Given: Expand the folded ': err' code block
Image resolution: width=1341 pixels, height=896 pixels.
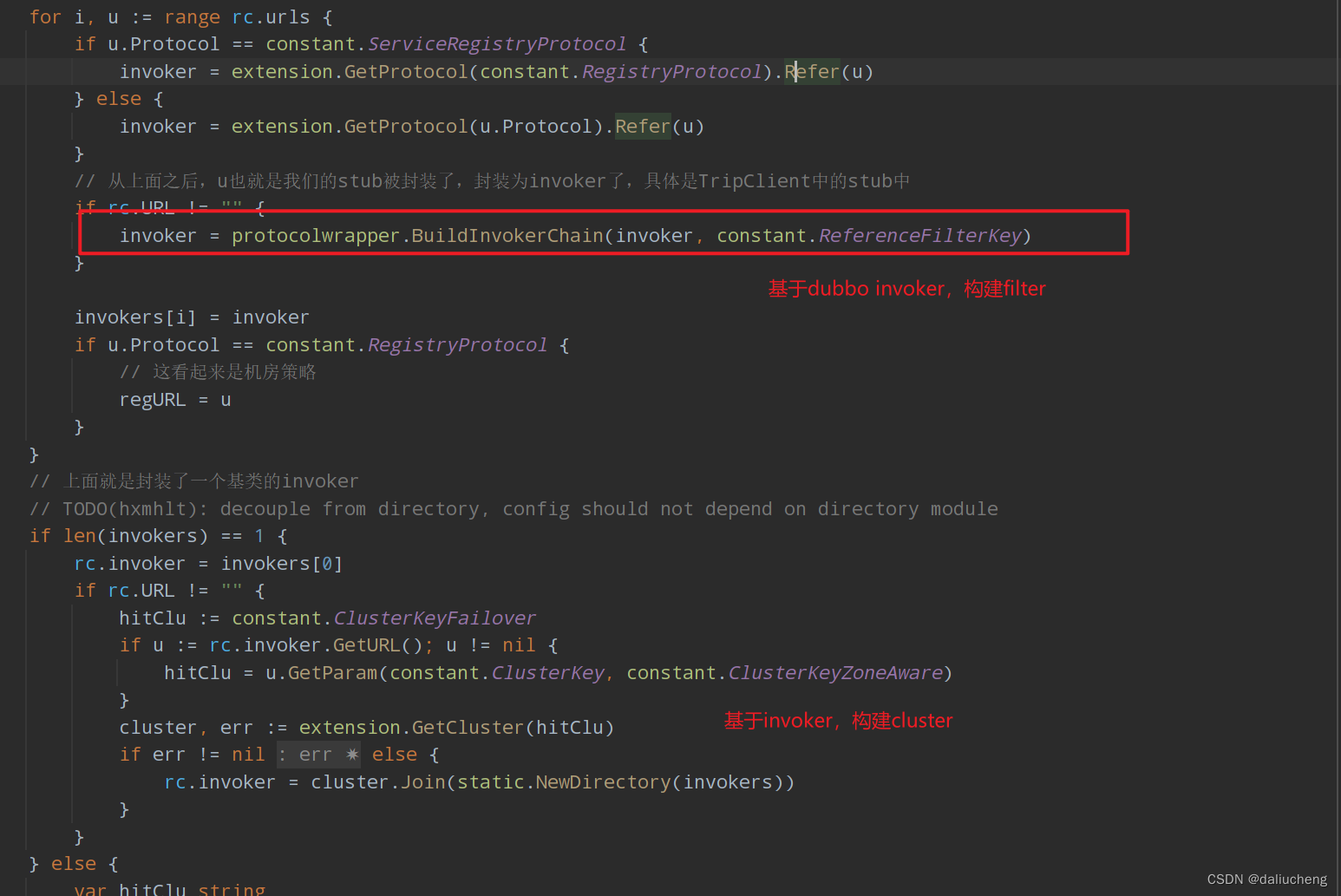Looking at the screenshot, I should [318, 755].
